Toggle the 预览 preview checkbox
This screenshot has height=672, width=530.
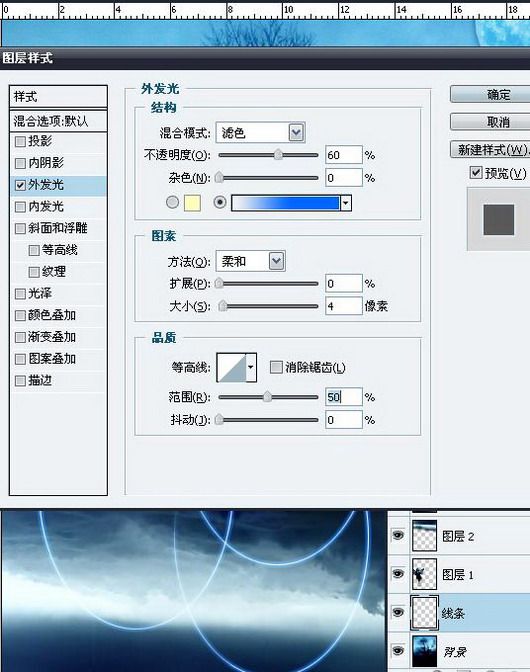click(x=476, y=173)
